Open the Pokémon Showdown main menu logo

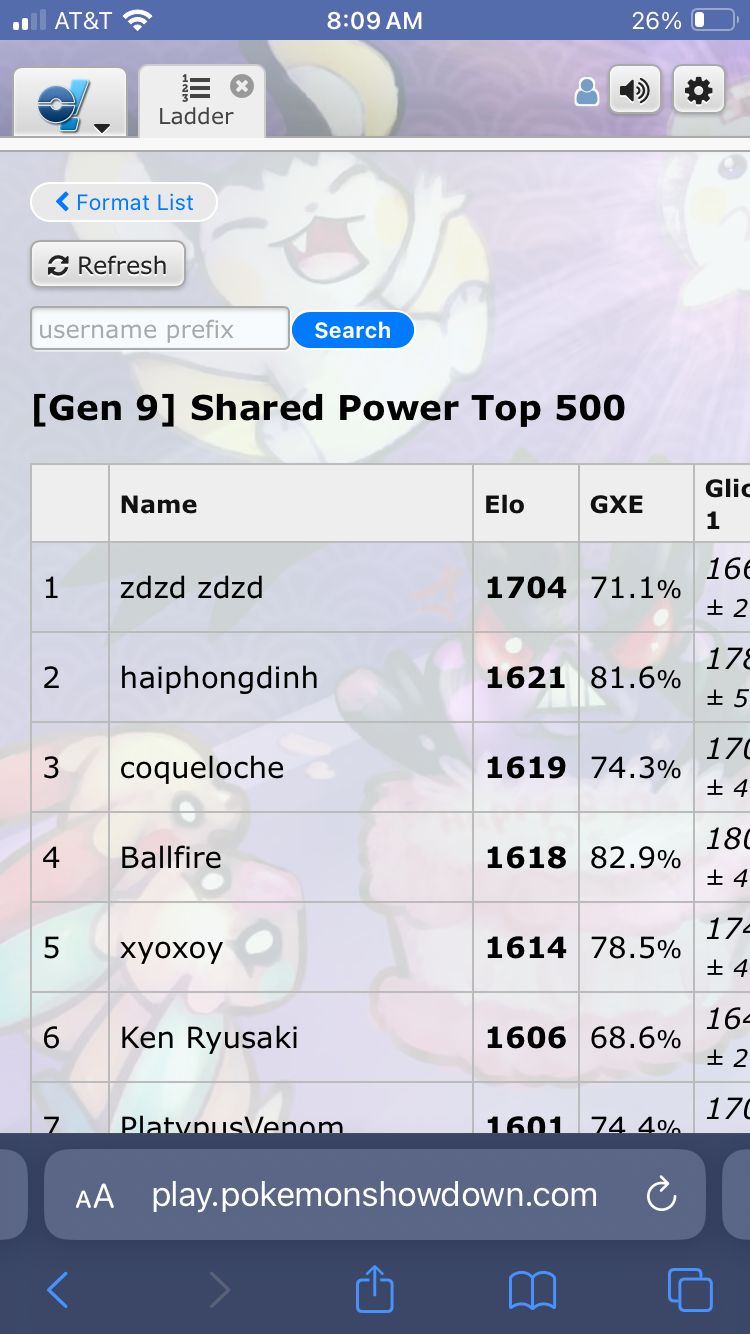point(69,103)
